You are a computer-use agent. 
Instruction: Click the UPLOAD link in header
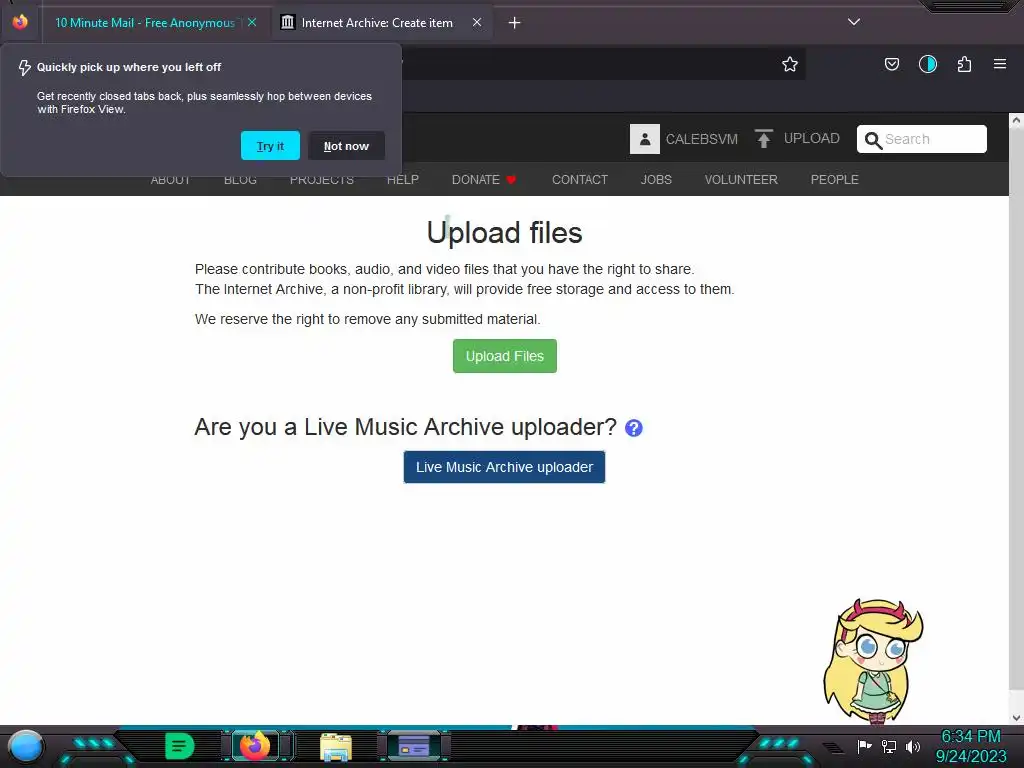click(812, 138)
